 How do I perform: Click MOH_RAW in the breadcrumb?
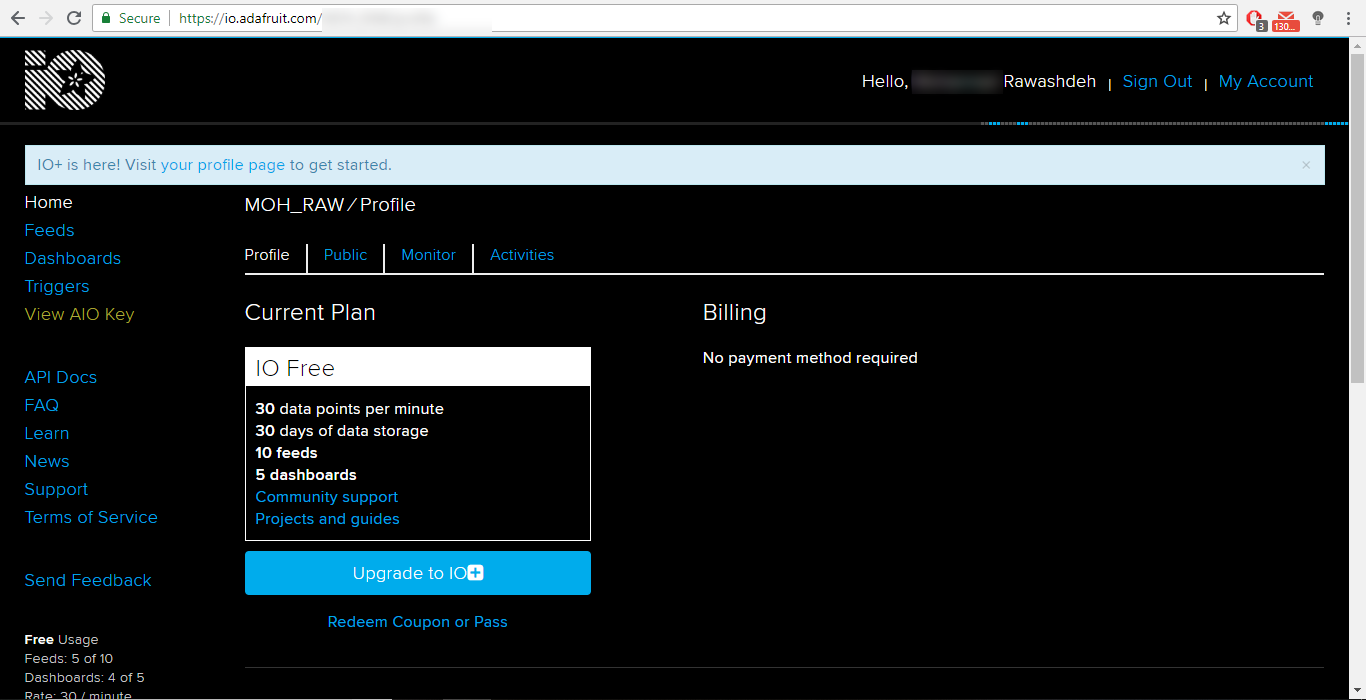click(294, 205)
